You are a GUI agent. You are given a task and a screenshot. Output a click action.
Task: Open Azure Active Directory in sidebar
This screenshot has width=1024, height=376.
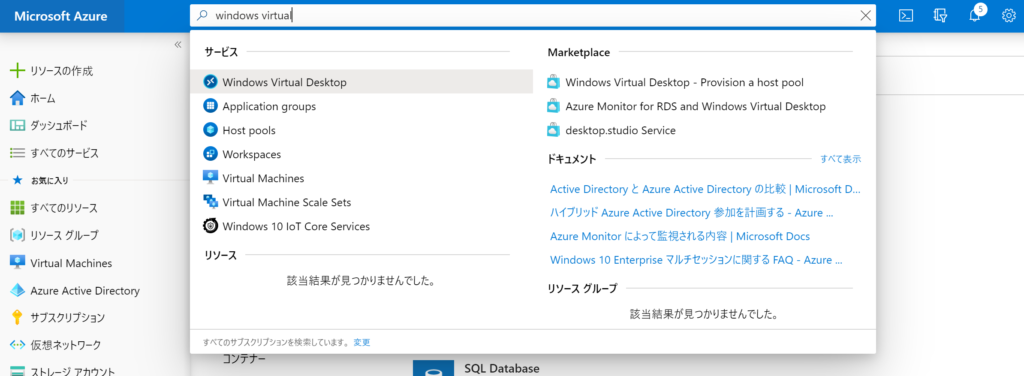coord(75,290)
